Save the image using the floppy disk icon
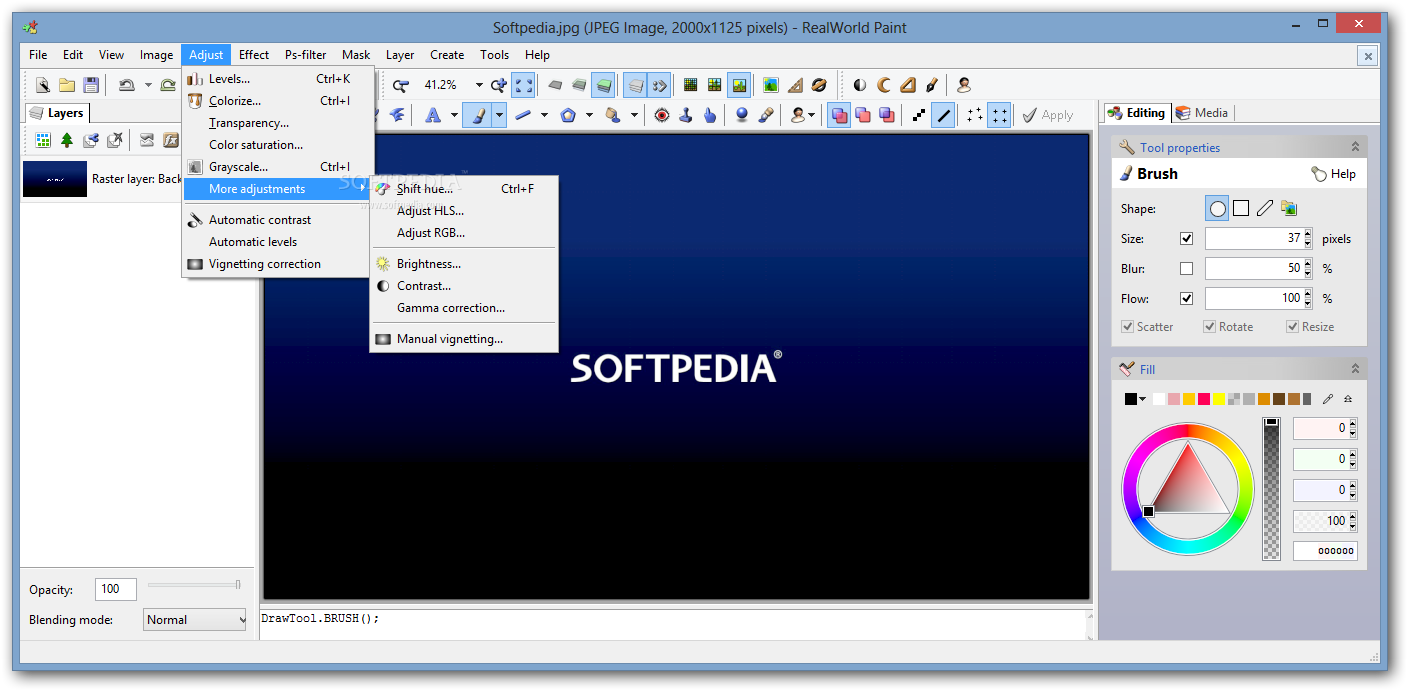 (91, 85)
